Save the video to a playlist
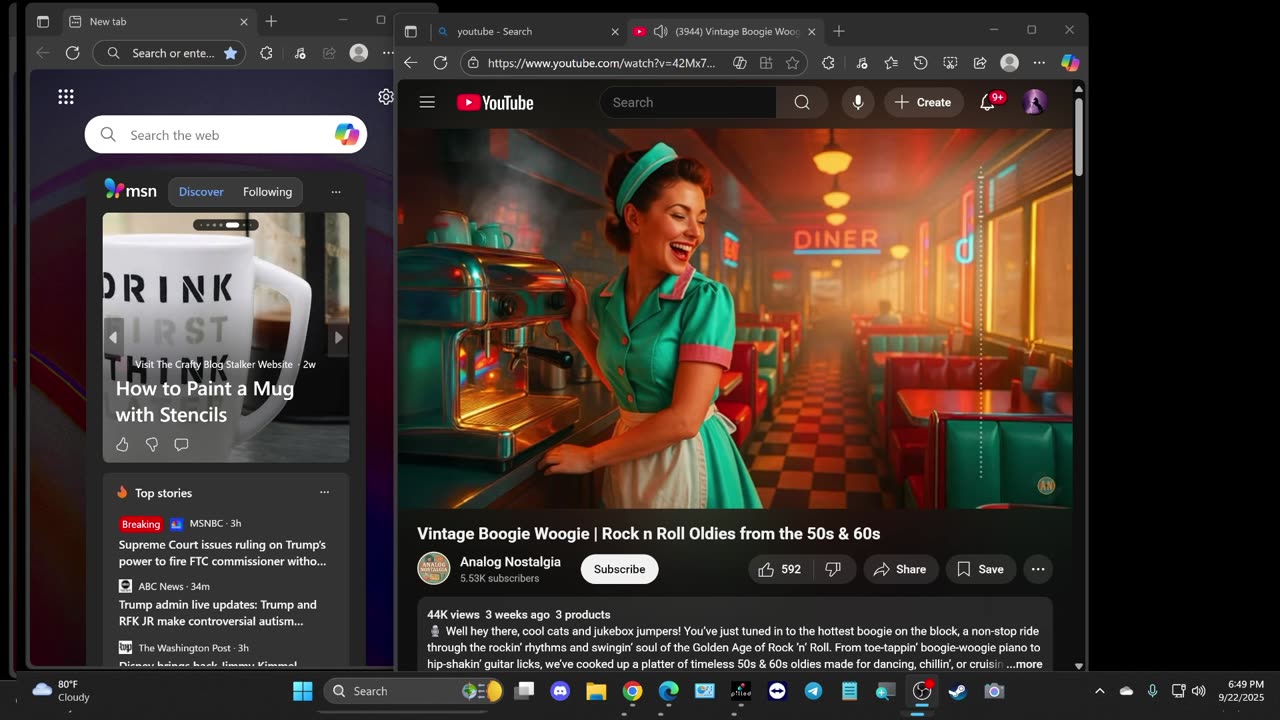Viewport: 1280px width, 720px height. tap(980, 569)
